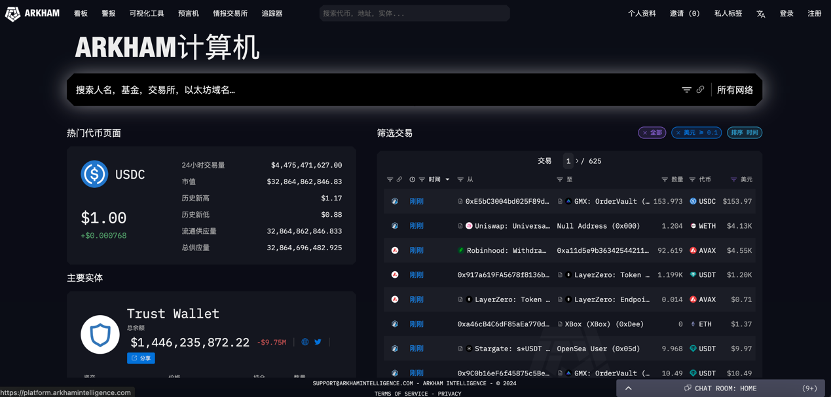Click the 登录 login link
The image size is (832, 398).
coord(786,13)
